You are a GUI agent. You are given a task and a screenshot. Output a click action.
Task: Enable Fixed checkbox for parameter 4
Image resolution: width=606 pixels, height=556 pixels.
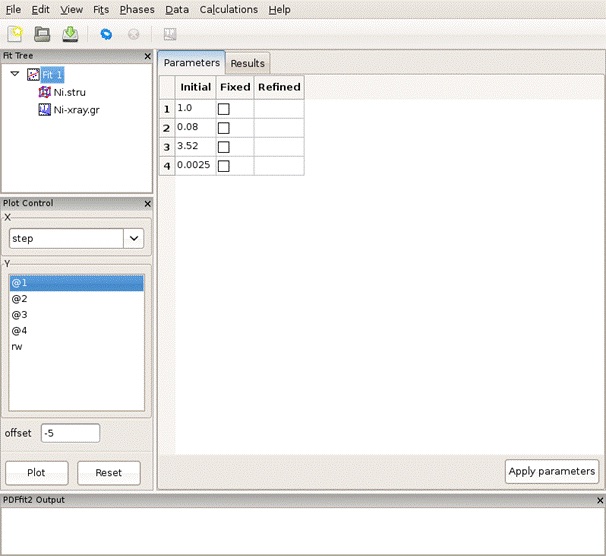(x=224, y=166)
